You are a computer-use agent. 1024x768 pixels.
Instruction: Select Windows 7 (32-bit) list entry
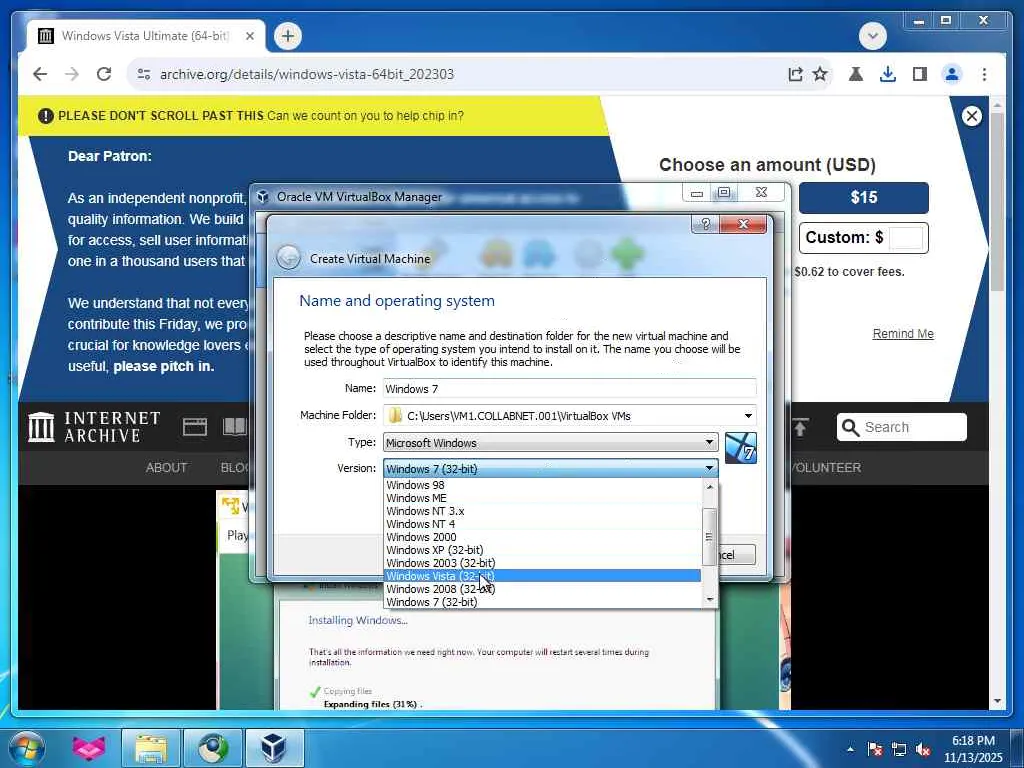tap(542, 602)
